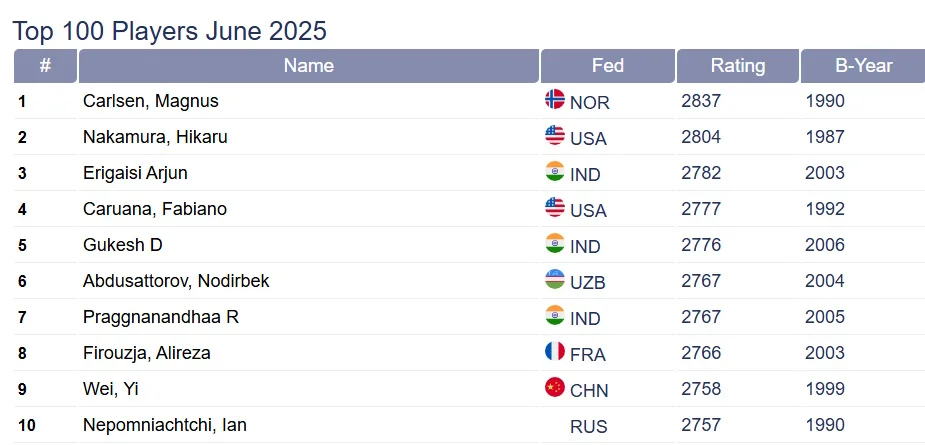
Task: Click Norway flag icon beside Carlsen
Action: [555, 99]
